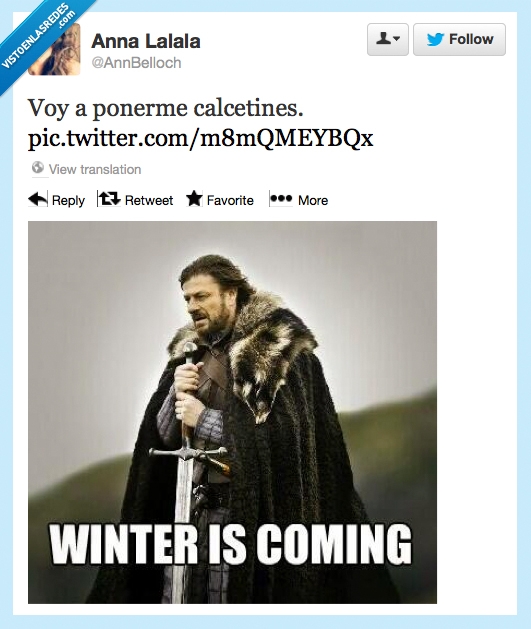Expand the More options menu
The height and width of the screenshot is (629, 531).
(298, 199)
